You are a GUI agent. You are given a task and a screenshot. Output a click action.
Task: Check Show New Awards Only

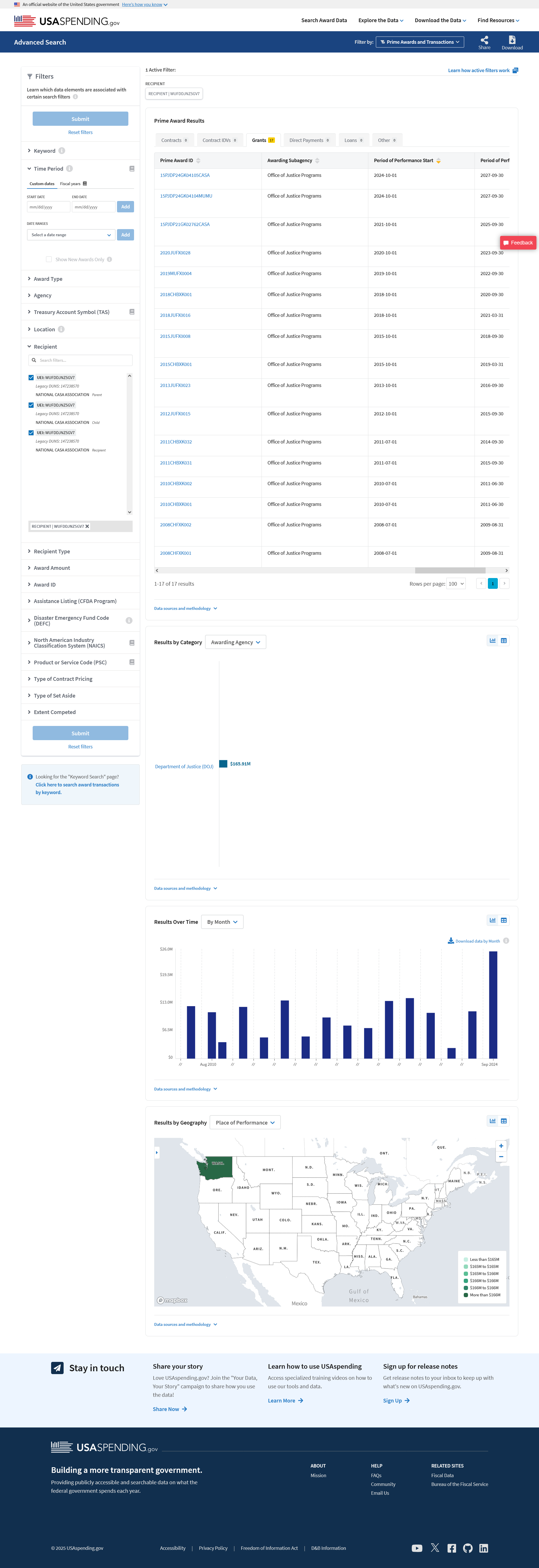click(49, 259)
